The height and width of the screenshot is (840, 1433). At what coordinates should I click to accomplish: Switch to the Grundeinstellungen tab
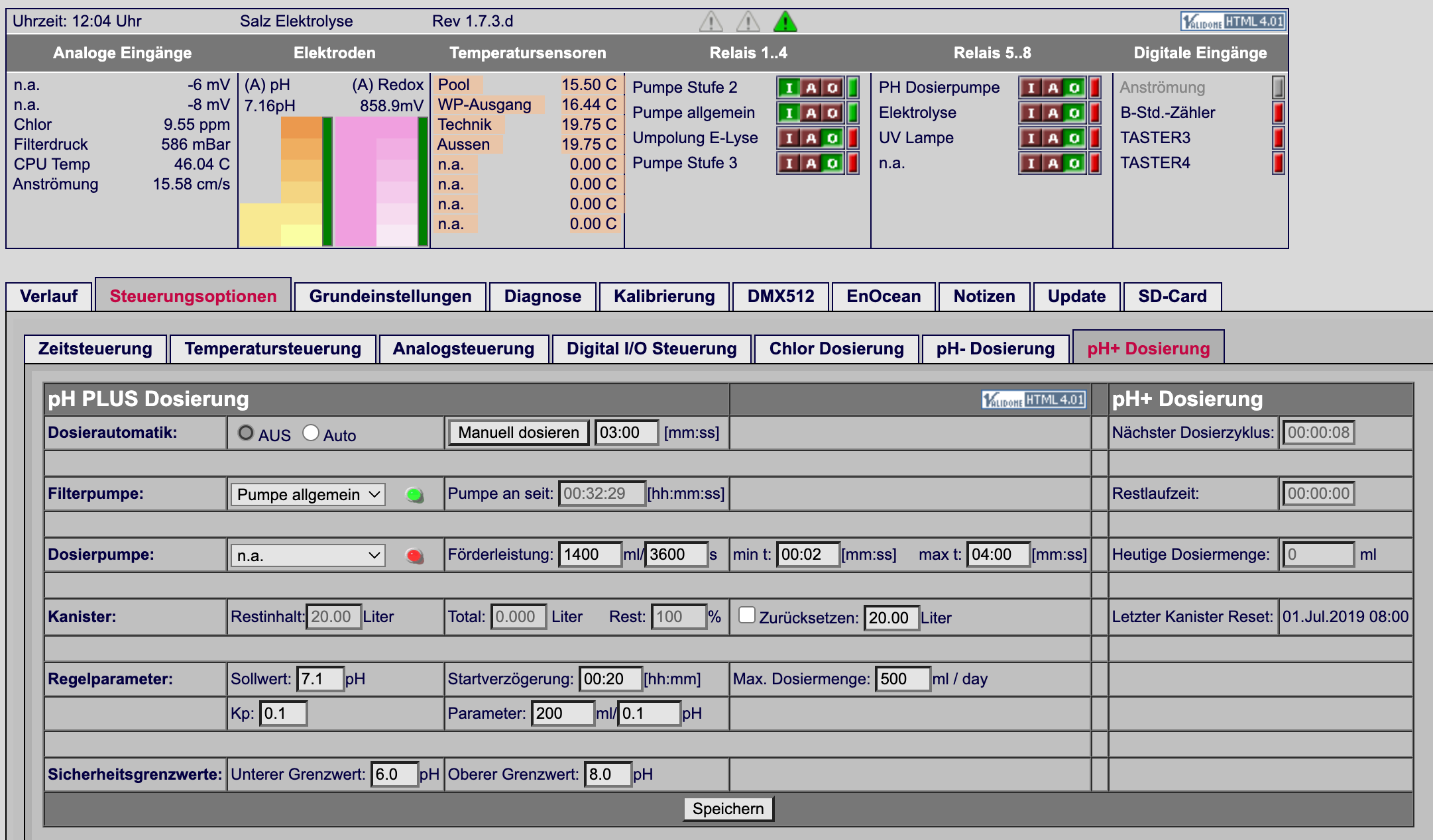(x=390, y=296)
